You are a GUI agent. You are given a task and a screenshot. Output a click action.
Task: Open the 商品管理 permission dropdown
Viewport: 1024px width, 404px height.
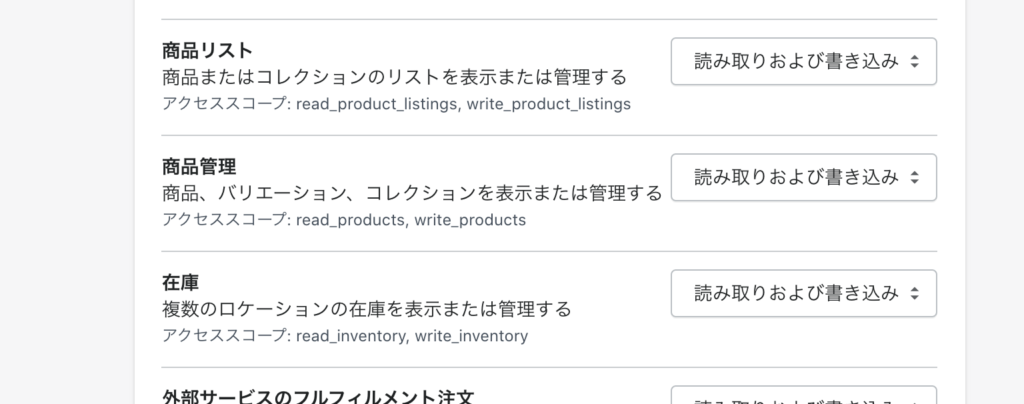tap(803, 178)
